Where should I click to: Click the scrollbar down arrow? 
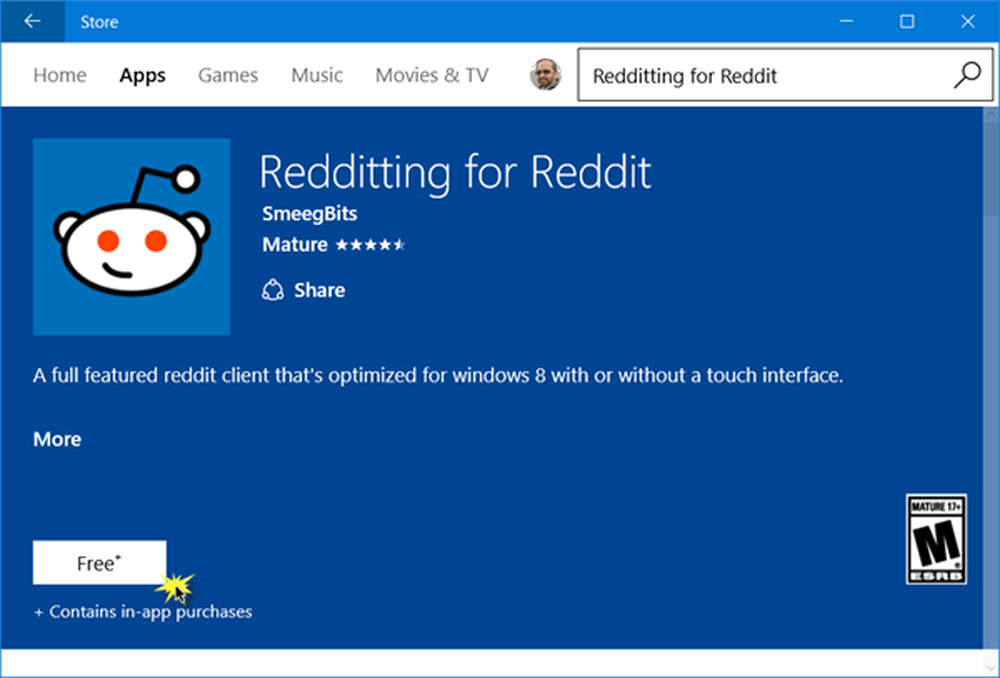[990, 668]
